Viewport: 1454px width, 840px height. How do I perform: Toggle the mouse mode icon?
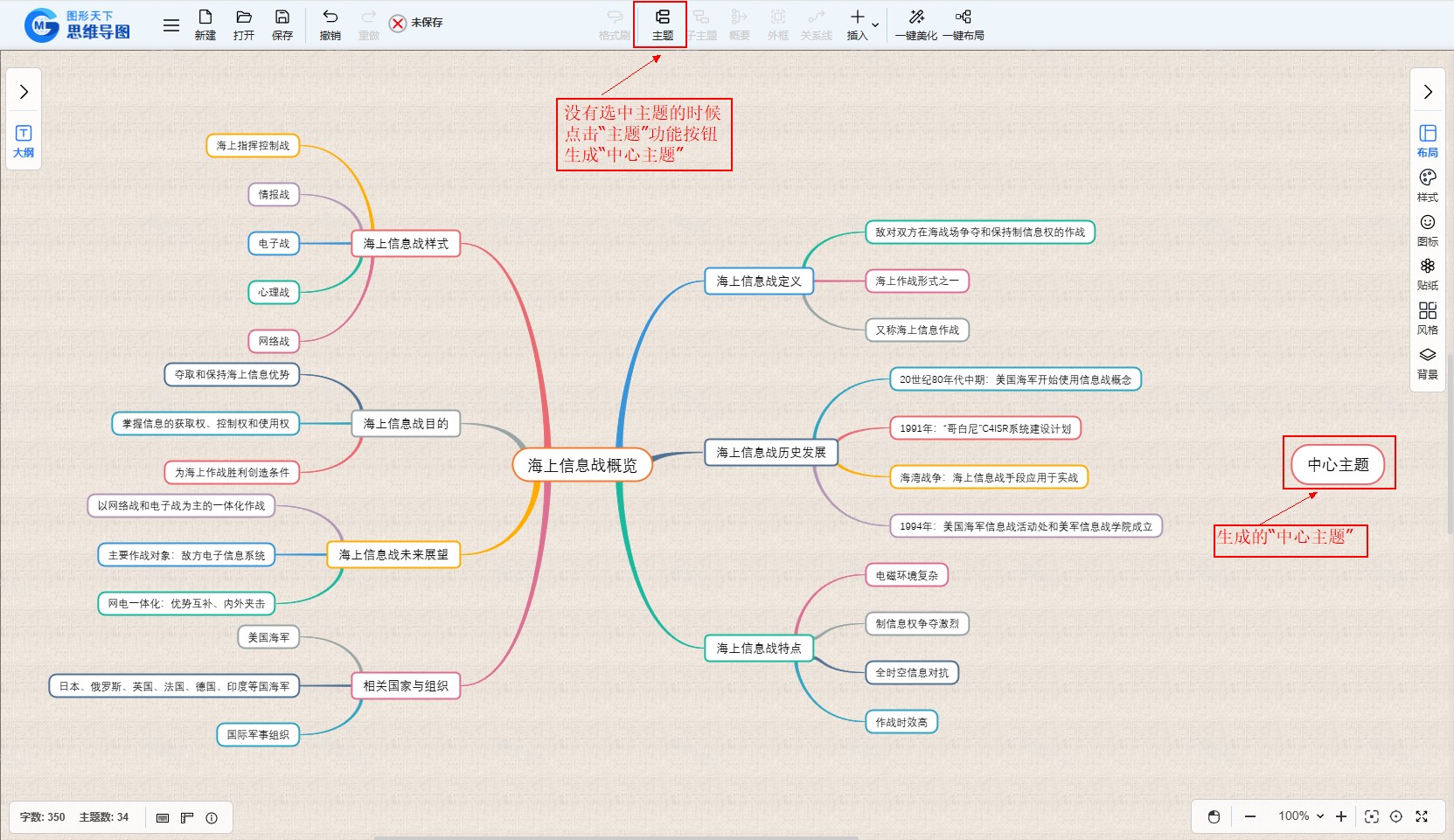coord(1214,816)
